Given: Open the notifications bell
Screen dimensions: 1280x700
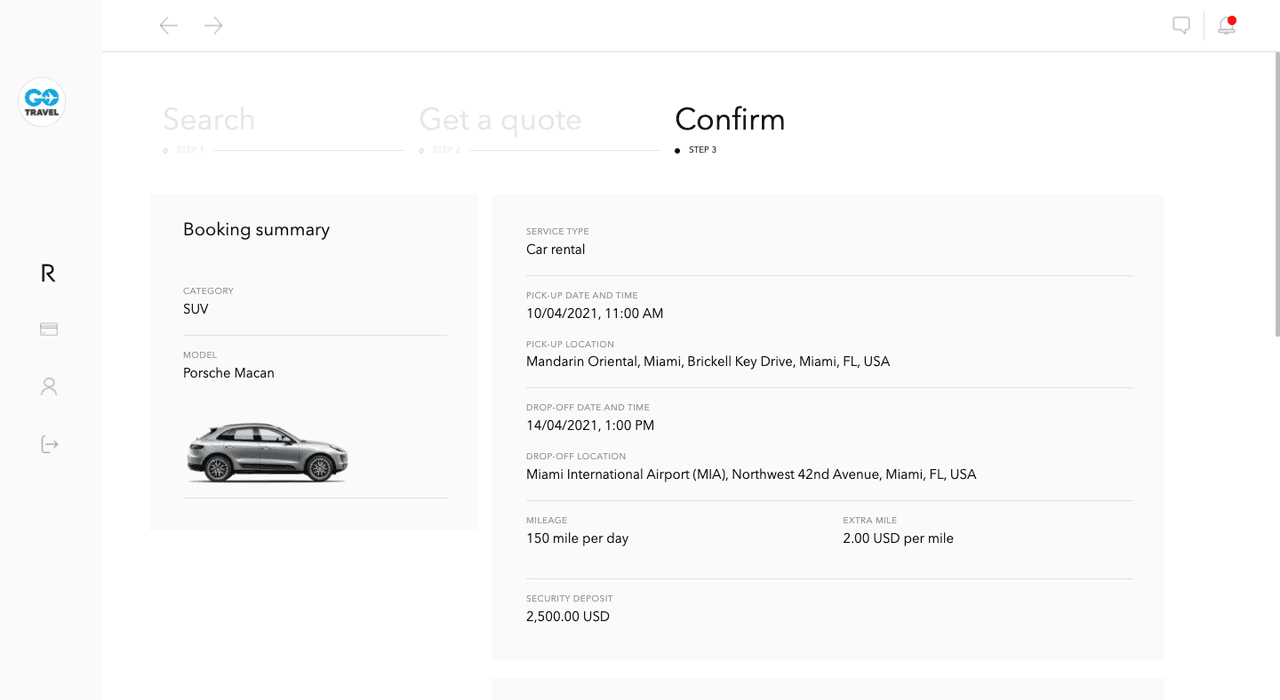Looking at the screenshot, I should (x=1226, y=26).
